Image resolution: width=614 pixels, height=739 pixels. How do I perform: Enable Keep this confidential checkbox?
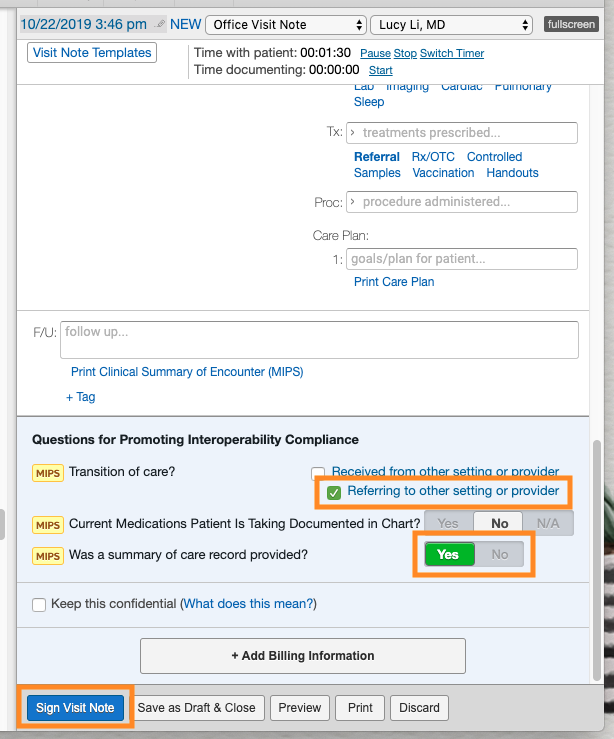39,605
